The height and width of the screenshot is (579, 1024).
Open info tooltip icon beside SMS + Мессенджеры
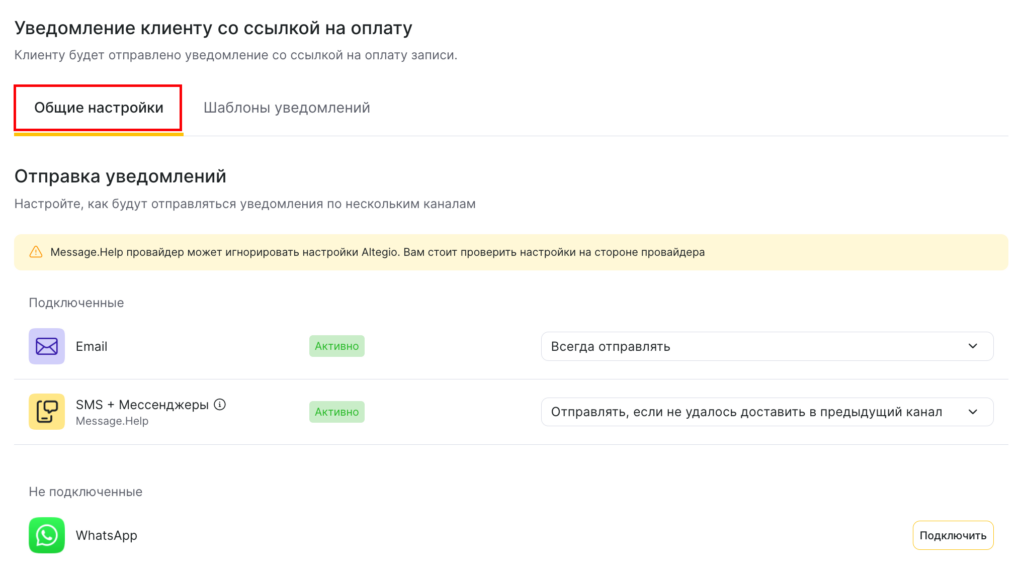click(x=220, y=405)
